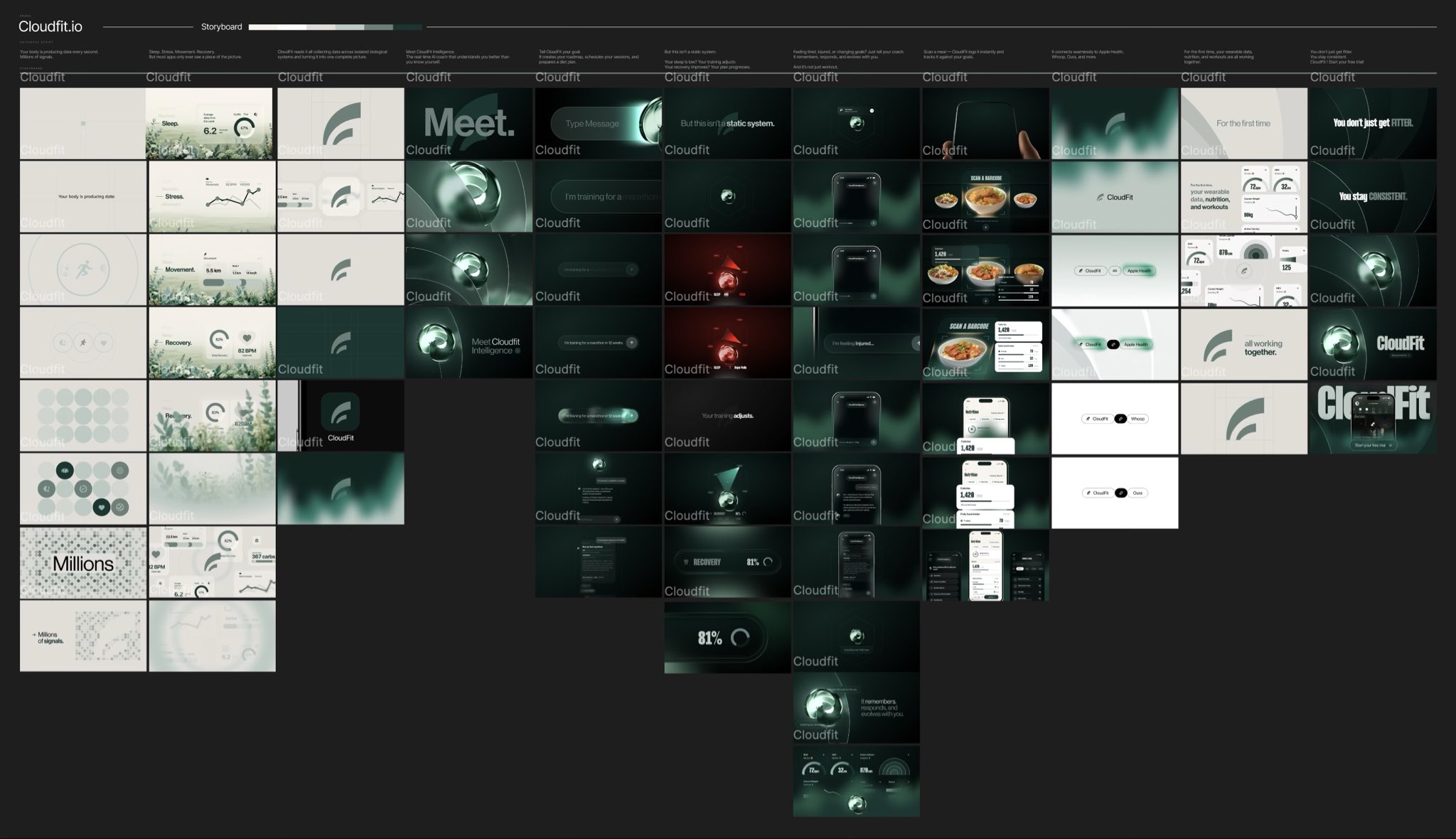1456x839 pixels.
Task: Click caption 'It connects seamlessly to Apple Health'
Action: click(x=1088, y=54)
